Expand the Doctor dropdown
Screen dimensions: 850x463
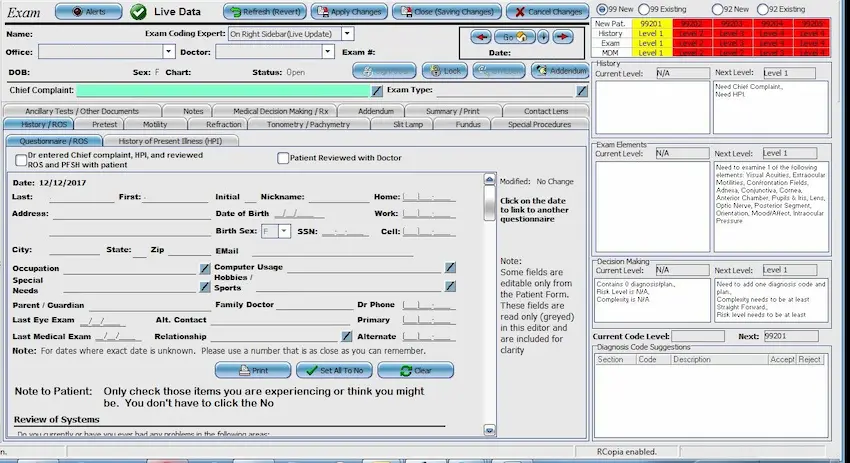tap(327, 52)
